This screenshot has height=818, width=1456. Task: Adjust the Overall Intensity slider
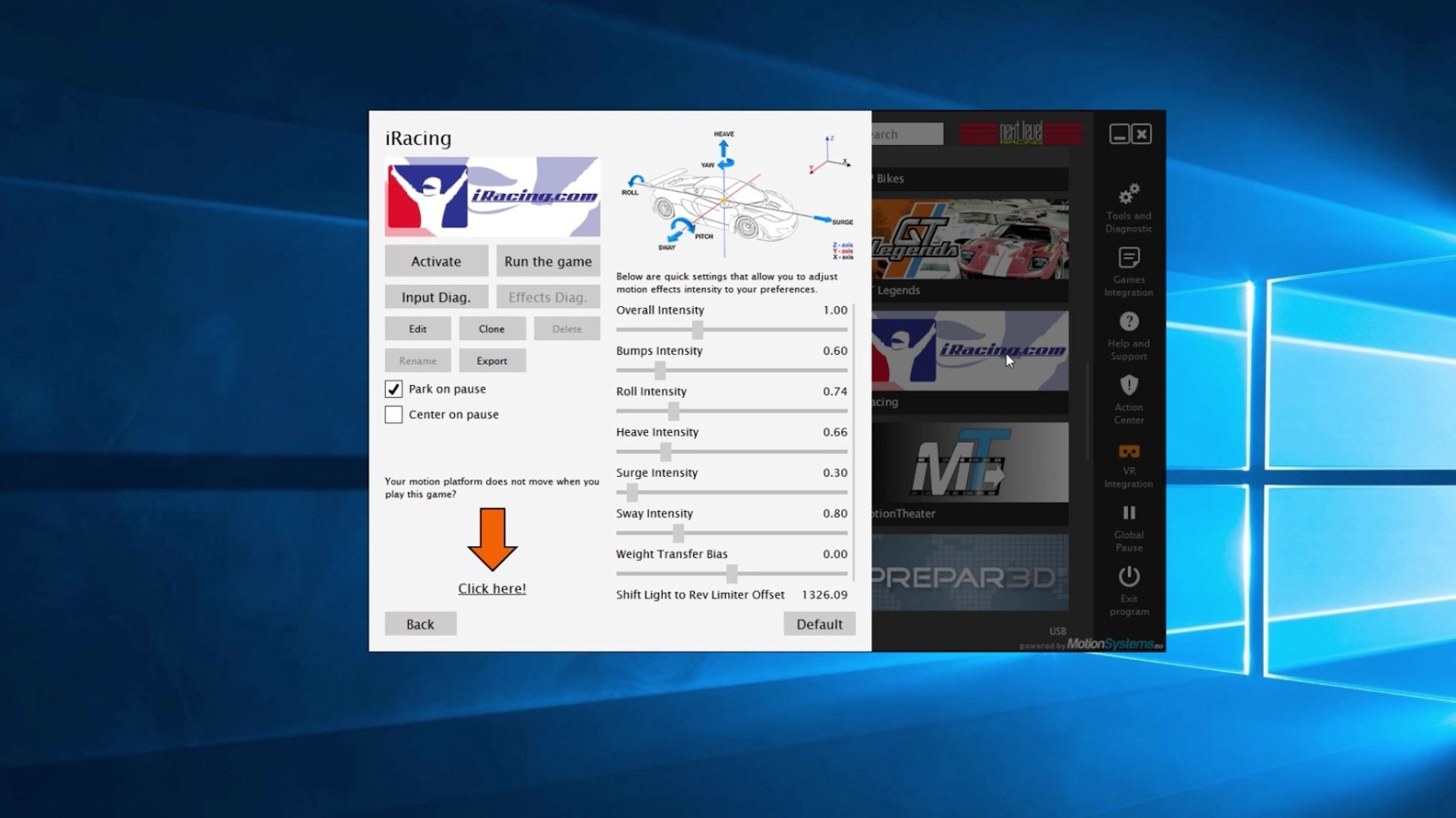click(698, 329)
